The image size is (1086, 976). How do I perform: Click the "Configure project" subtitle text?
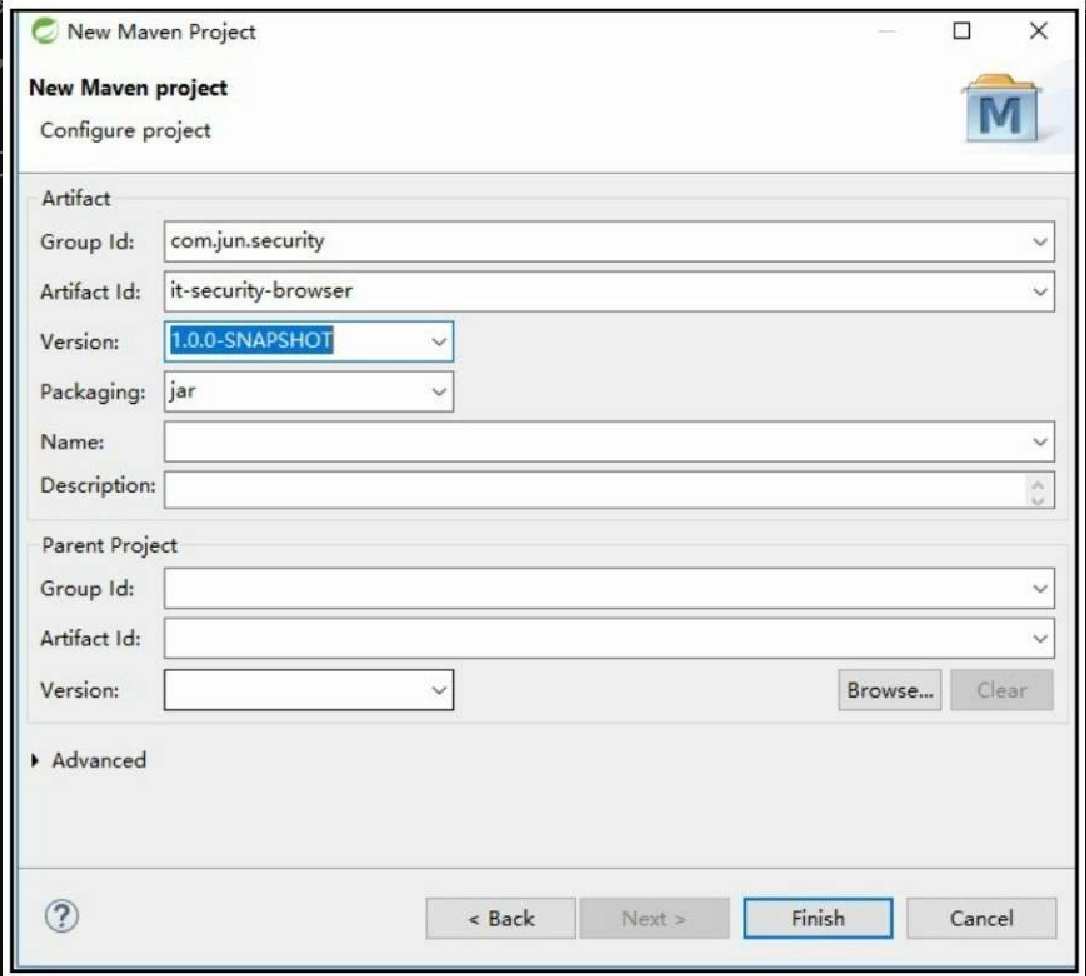(125, 130)
